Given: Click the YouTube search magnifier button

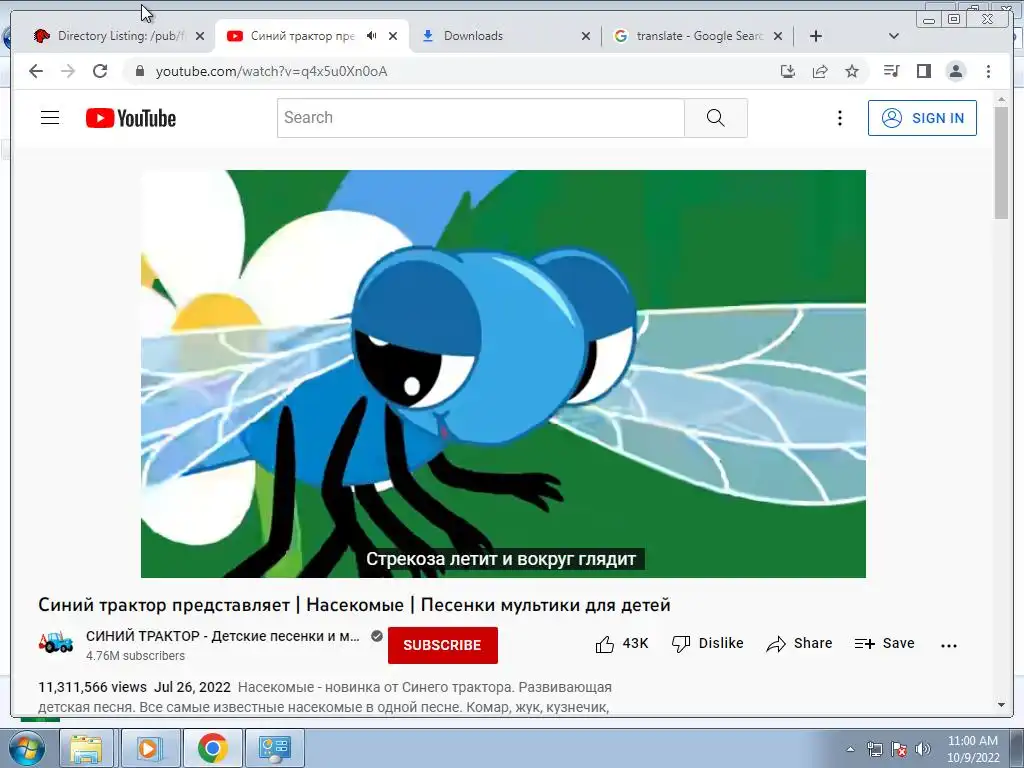Looking at the screenshot, I should 716,118.
